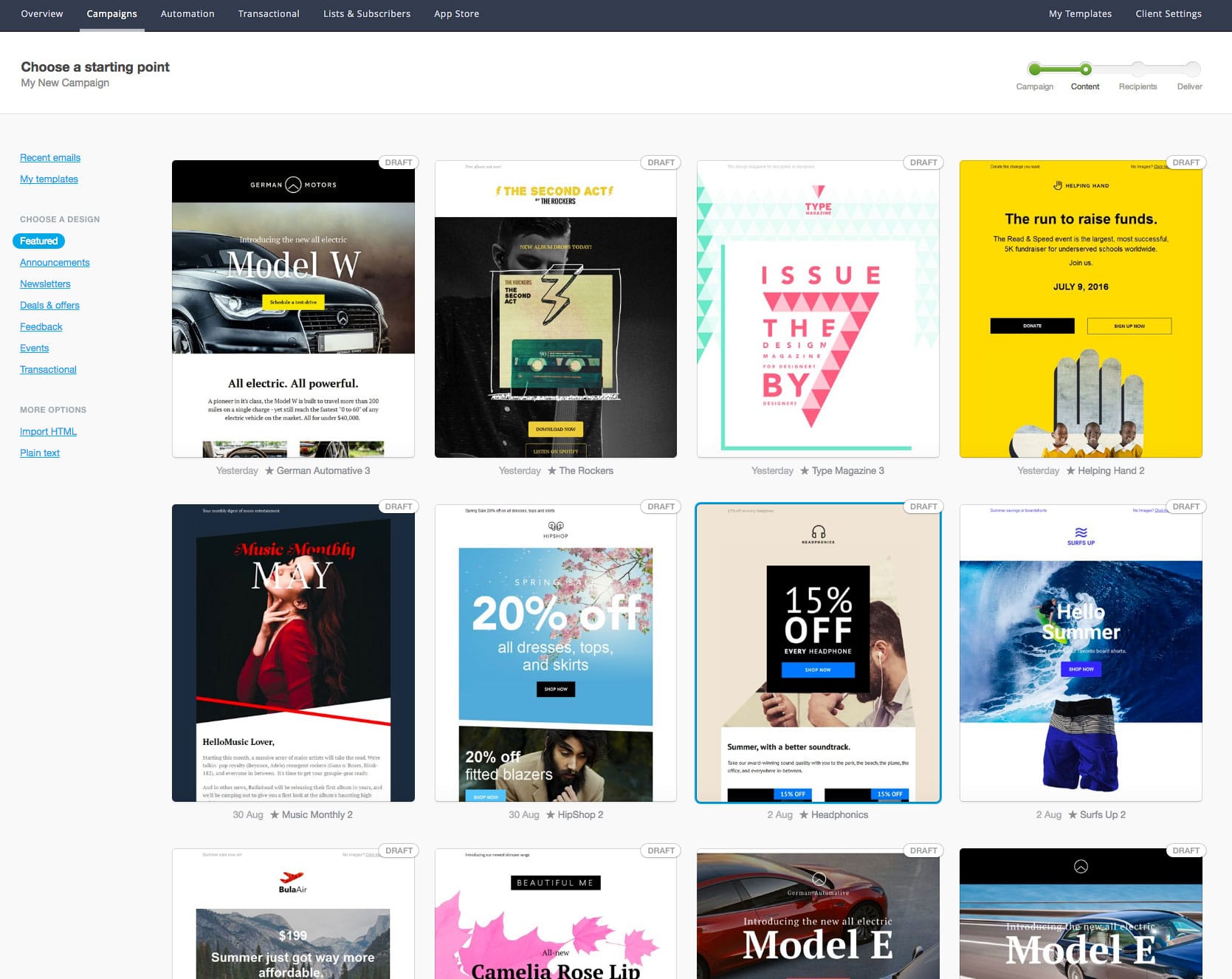Viewport: 1232px width, 979px height.
Task: Choose Import HTML option
Action: [x=48, y=431]
